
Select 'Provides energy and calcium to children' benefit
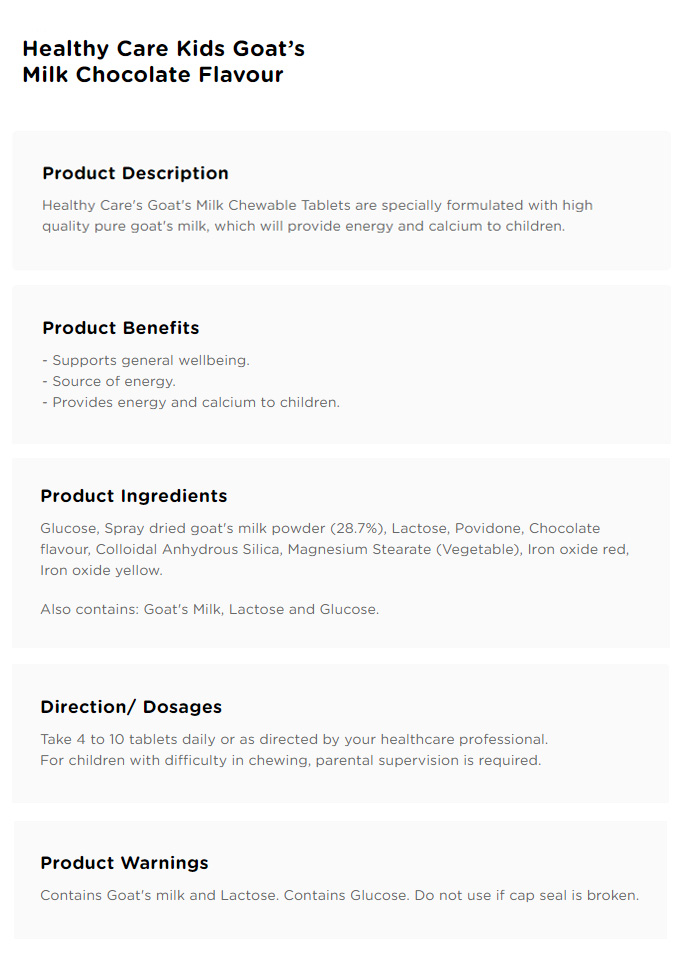click(190, 402)
